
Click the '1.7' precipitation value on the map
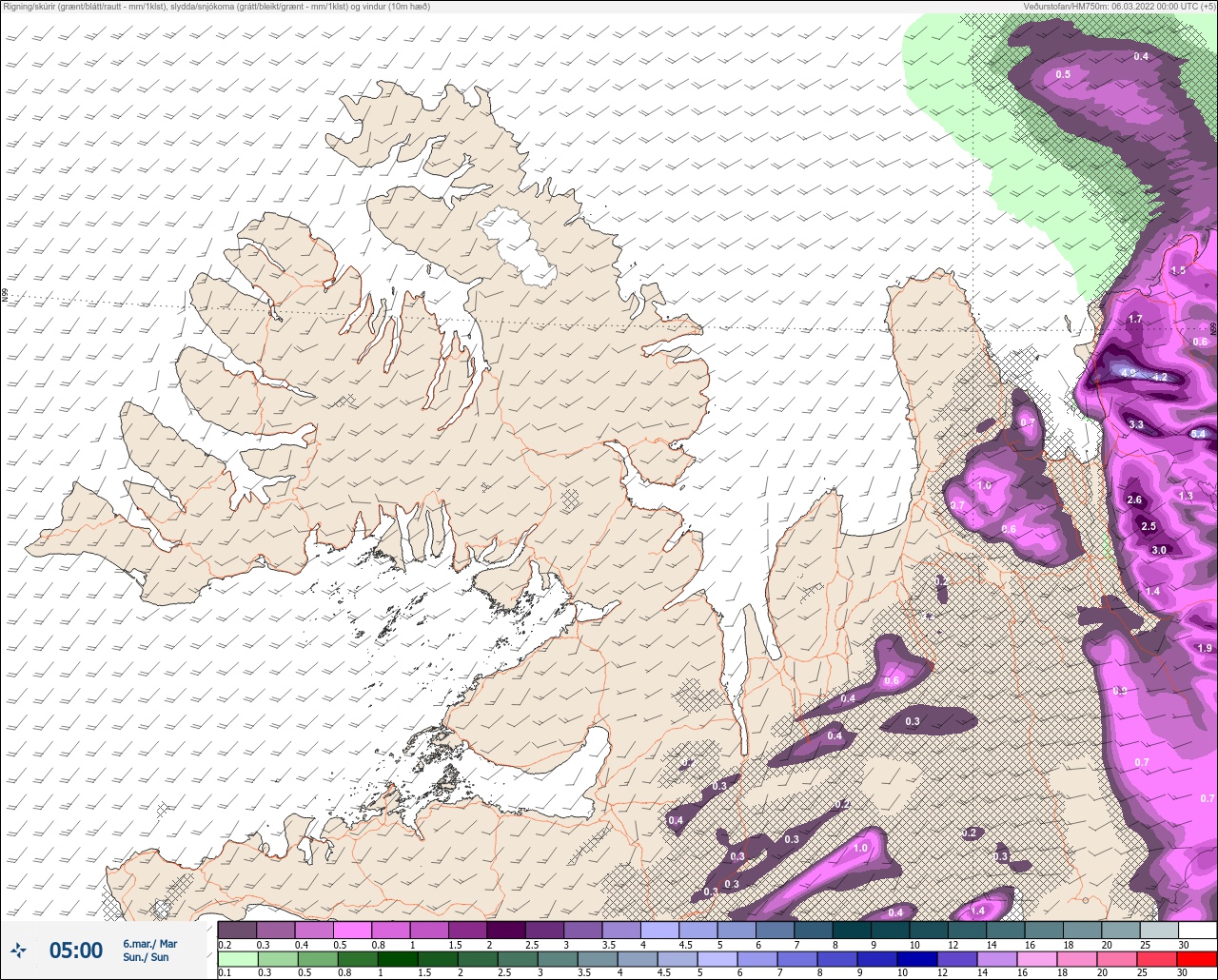point(1134,319)
